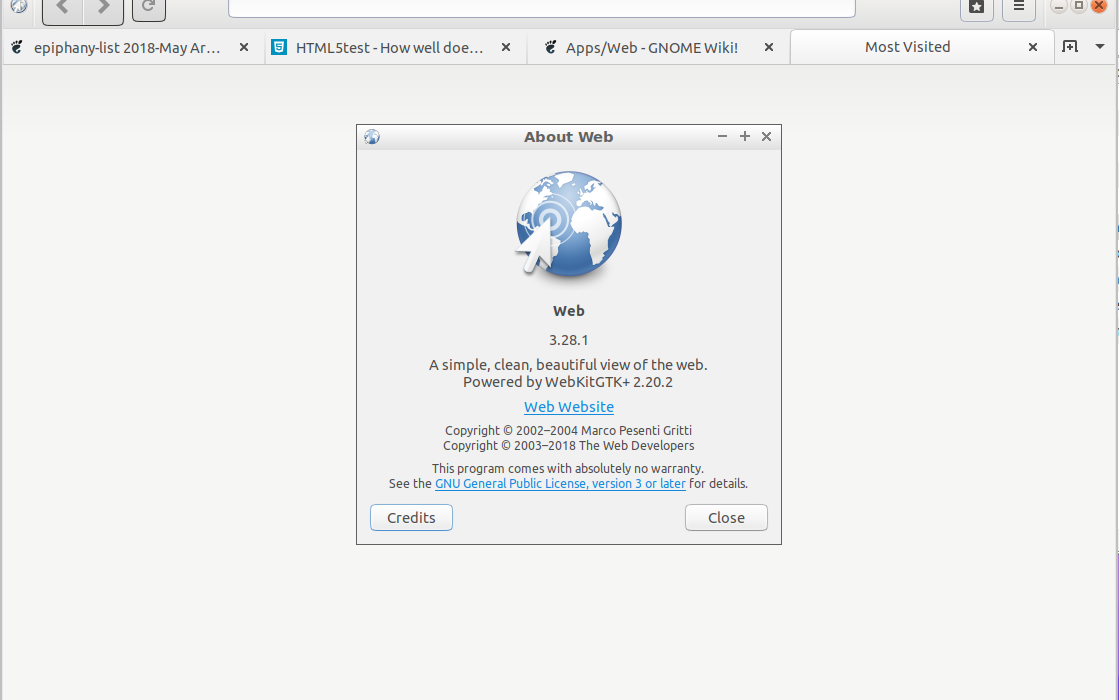Open the Web Website link
This screenshot has height=700, width=1119.
tap(569, 407)
